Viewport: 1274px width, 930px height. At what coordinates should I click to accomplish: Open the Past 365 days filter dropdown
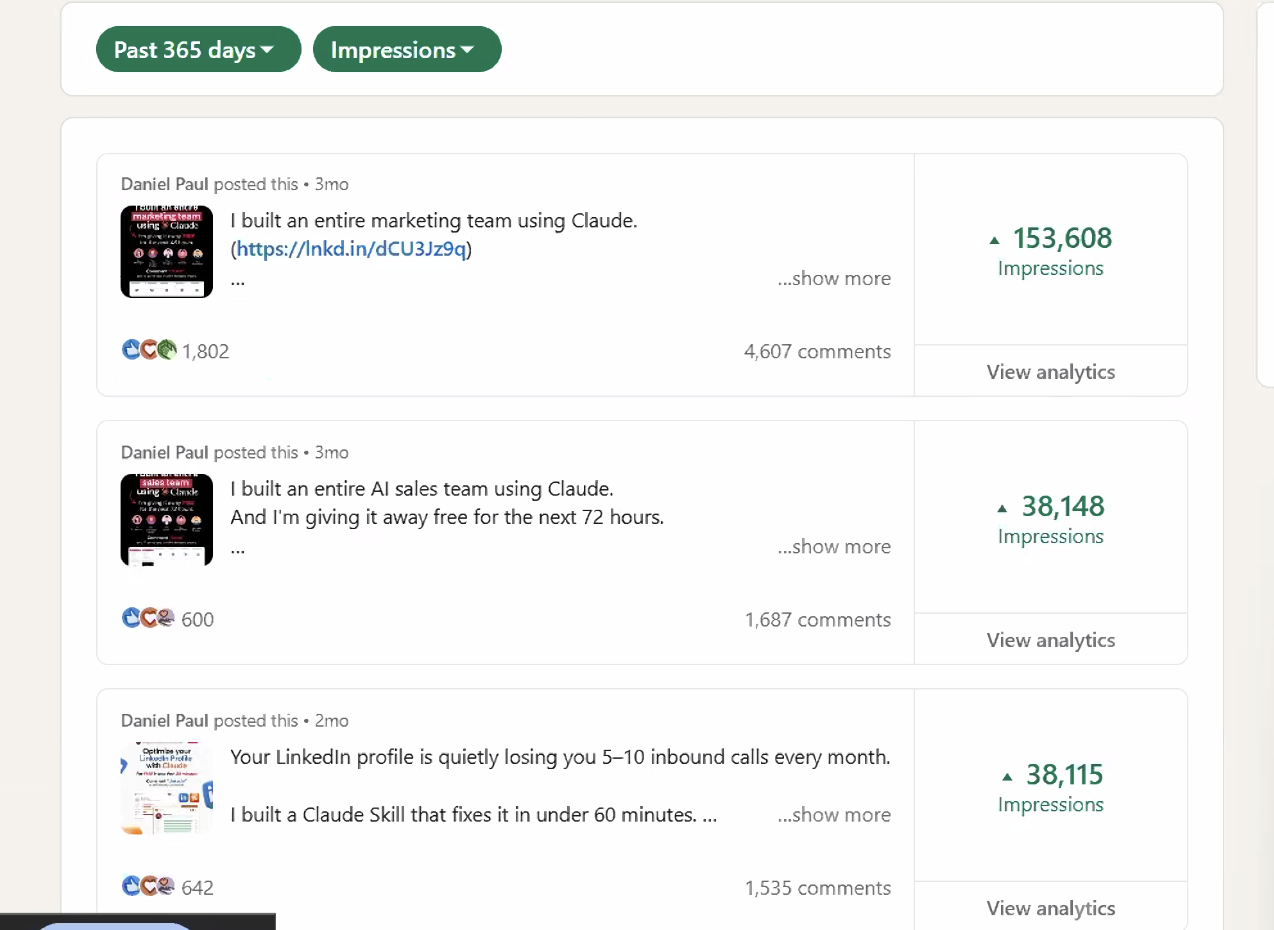198,49
